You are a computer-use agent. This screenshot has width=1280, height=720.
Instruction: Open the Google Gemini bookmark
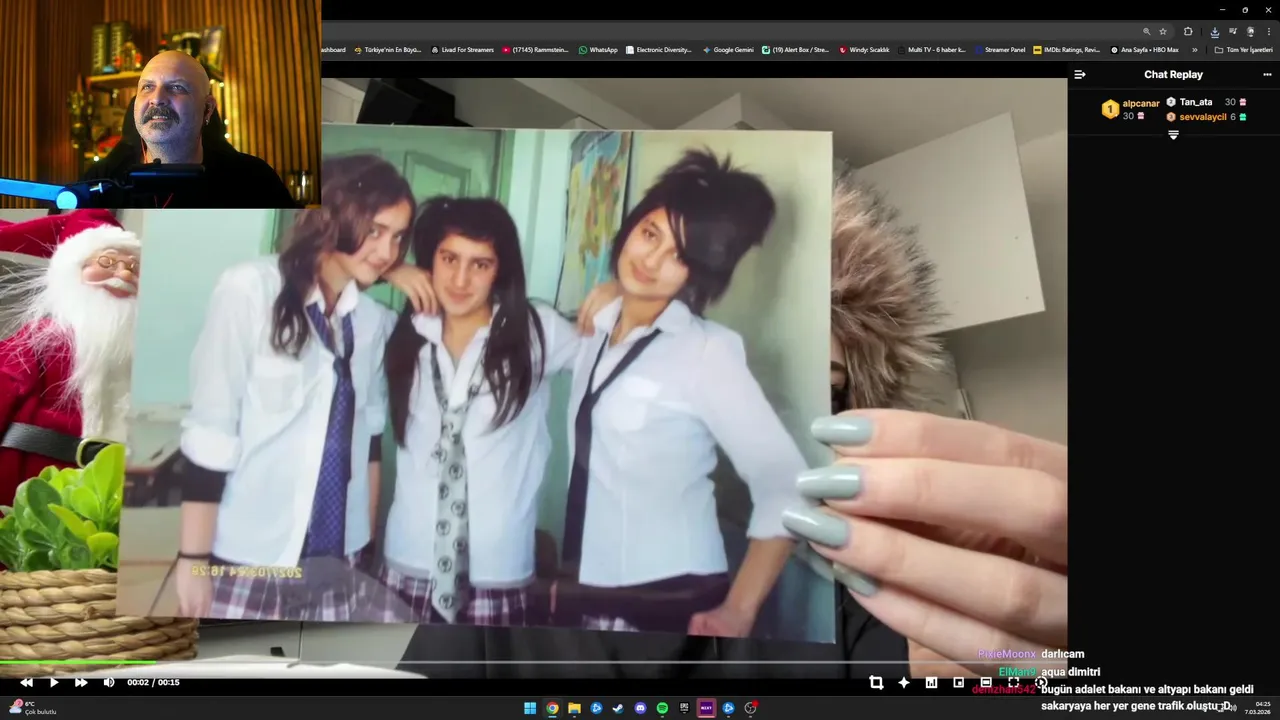point(728,50)
